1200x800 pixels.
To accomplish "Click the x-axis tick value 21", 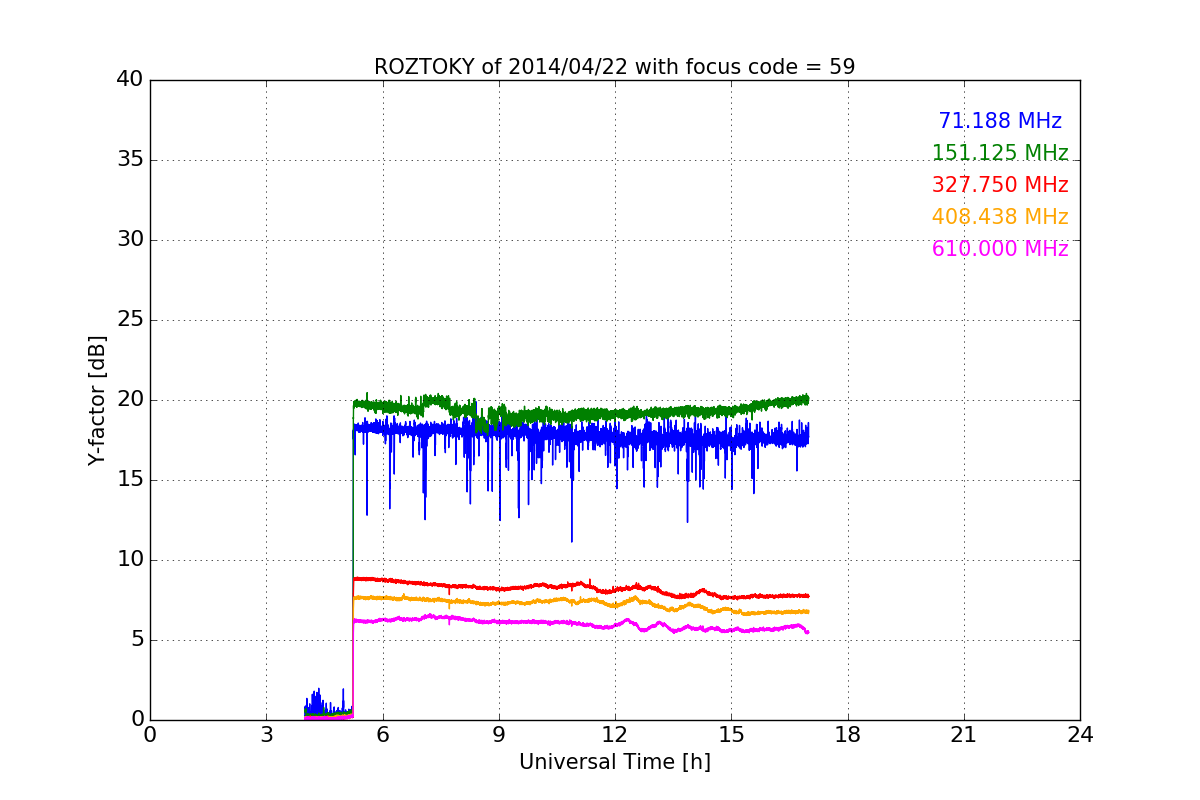I will 964,735.
